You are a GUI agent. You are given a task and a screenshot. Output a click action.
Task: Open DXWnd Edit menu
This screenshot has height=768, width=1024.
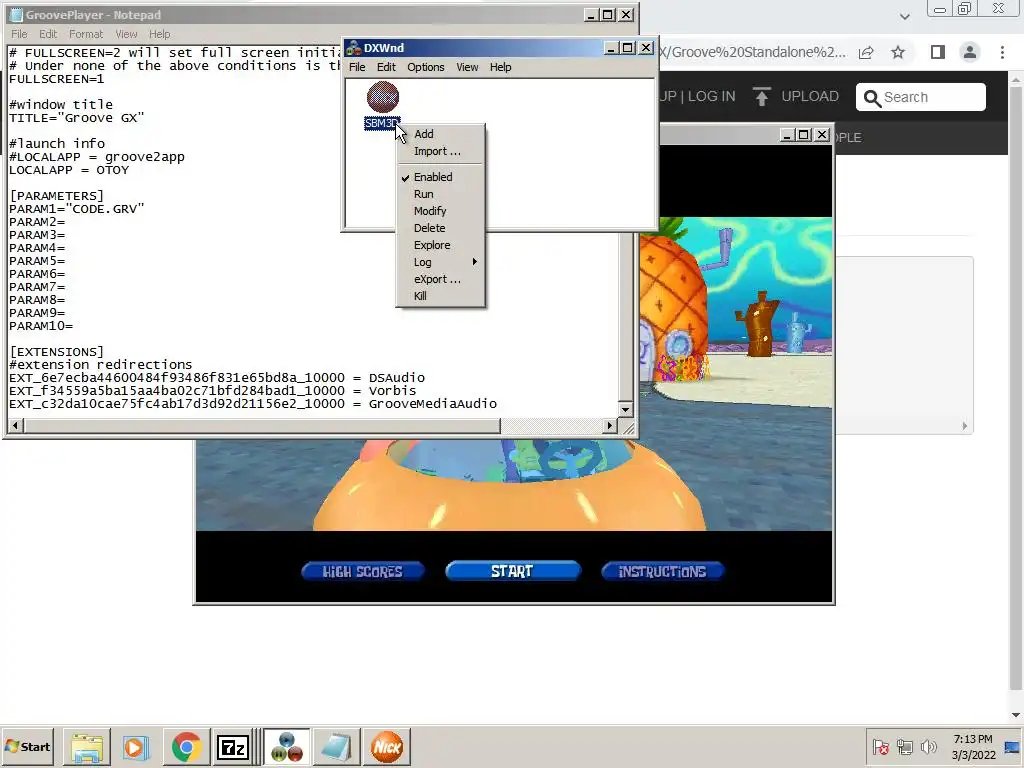point(386,67)
